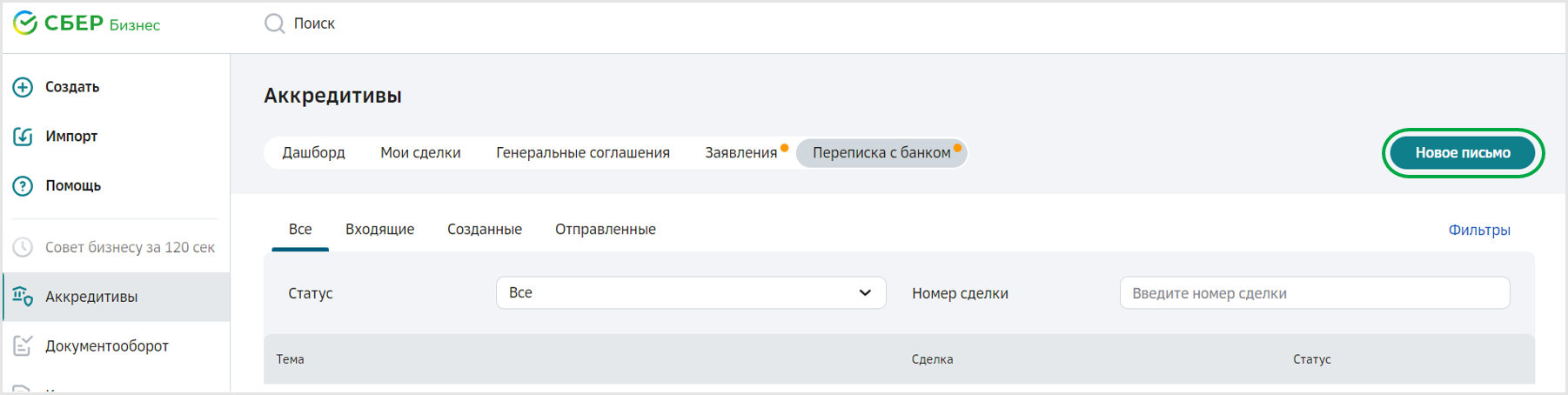
Task: Expand the Статус dropdown chevron arrow
Action: 865,293
